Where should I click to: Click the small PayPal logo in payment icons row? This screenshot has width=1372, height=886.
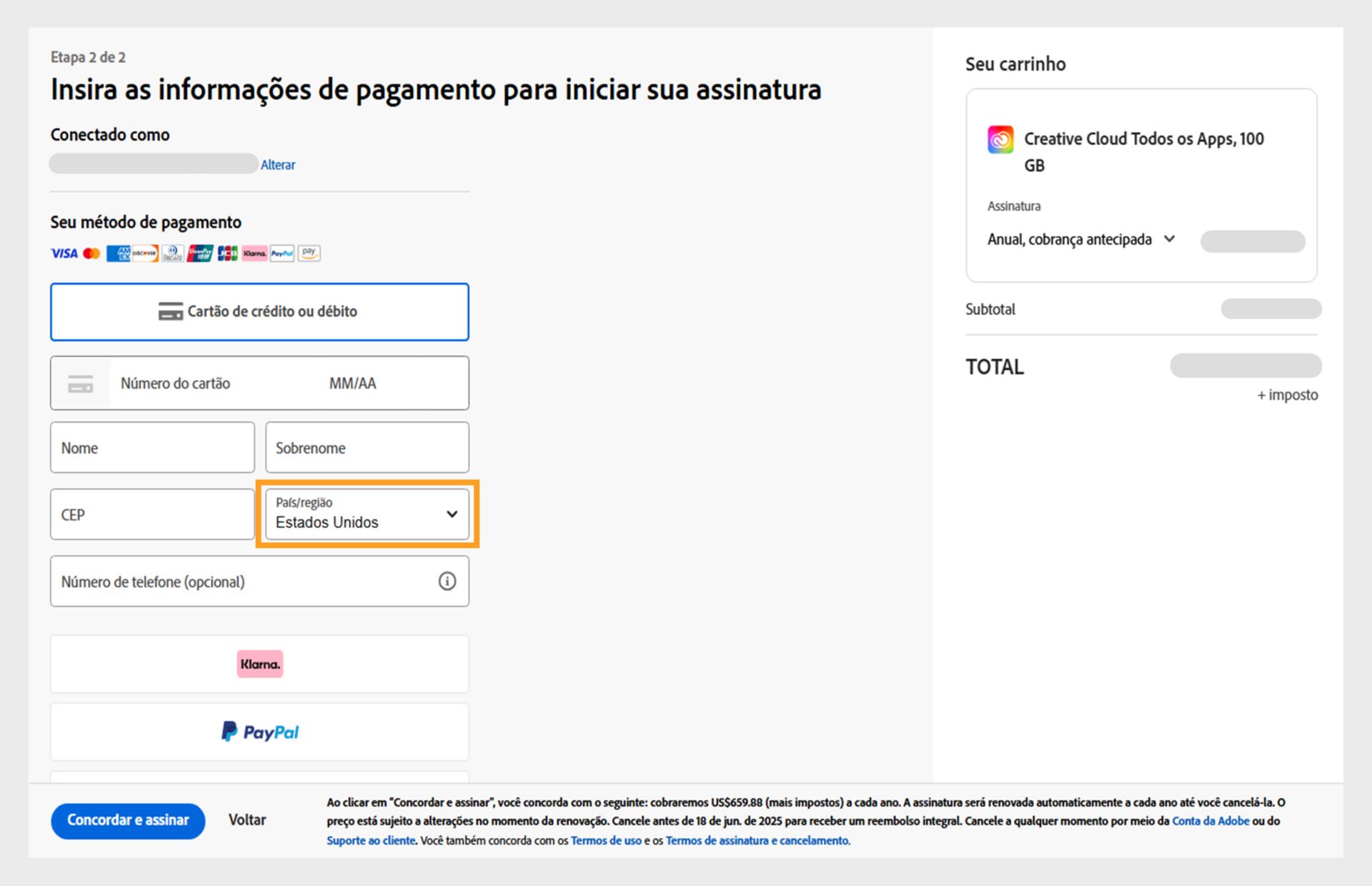coord(282,254)
